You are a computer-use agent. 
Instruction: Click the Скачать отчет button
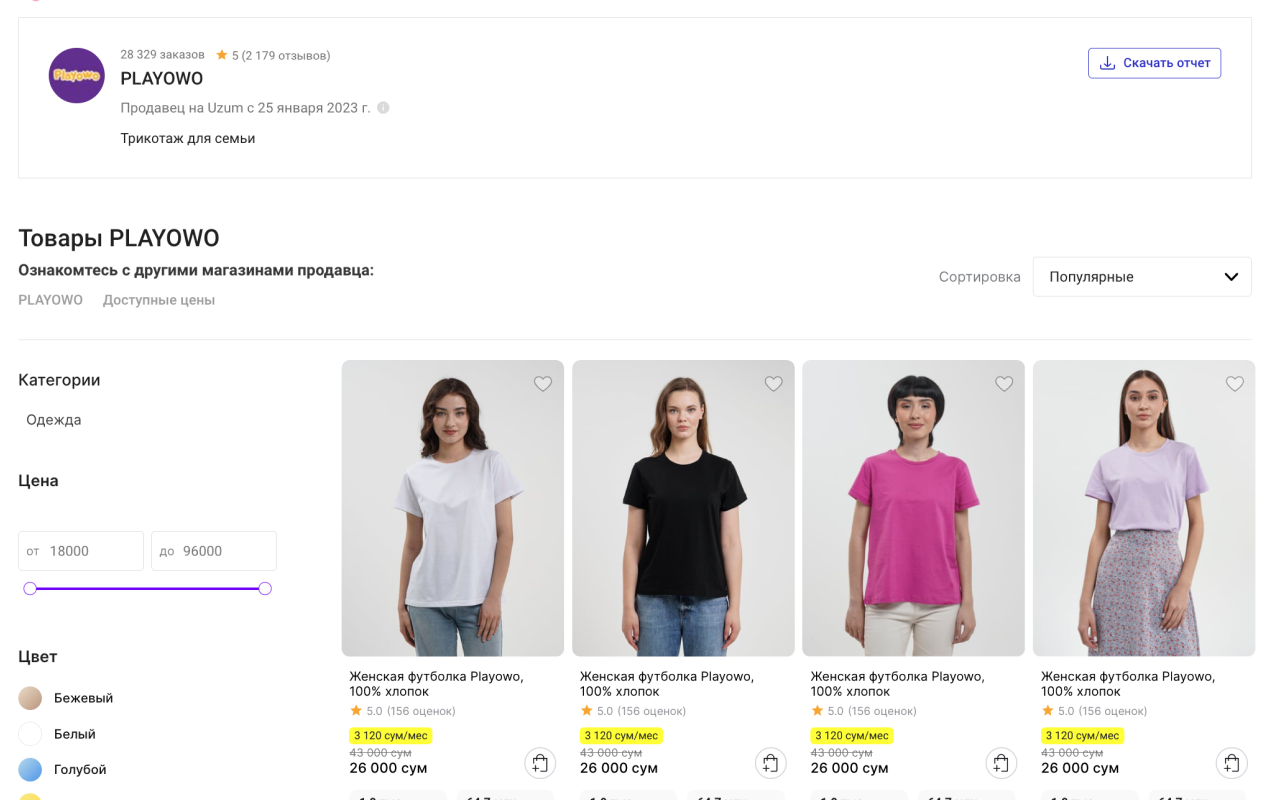1154,63
